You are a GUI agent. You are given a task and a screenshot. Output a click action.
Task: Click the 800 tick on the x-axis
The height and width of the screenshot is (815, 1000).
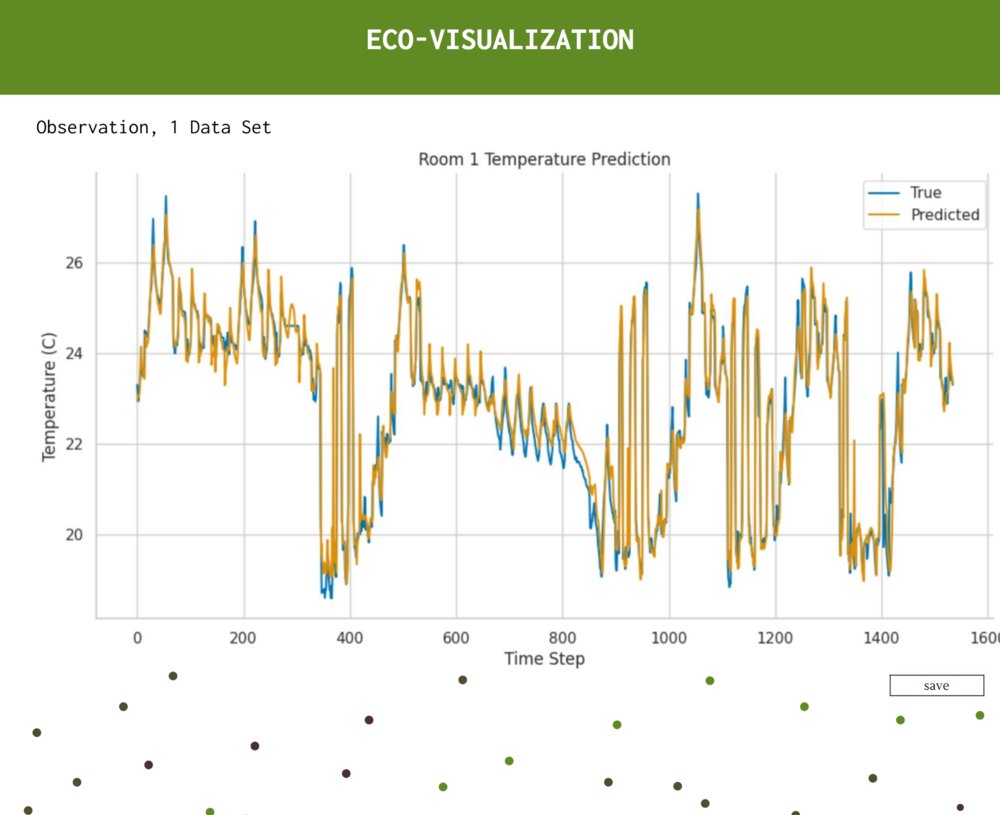(562, 638)
